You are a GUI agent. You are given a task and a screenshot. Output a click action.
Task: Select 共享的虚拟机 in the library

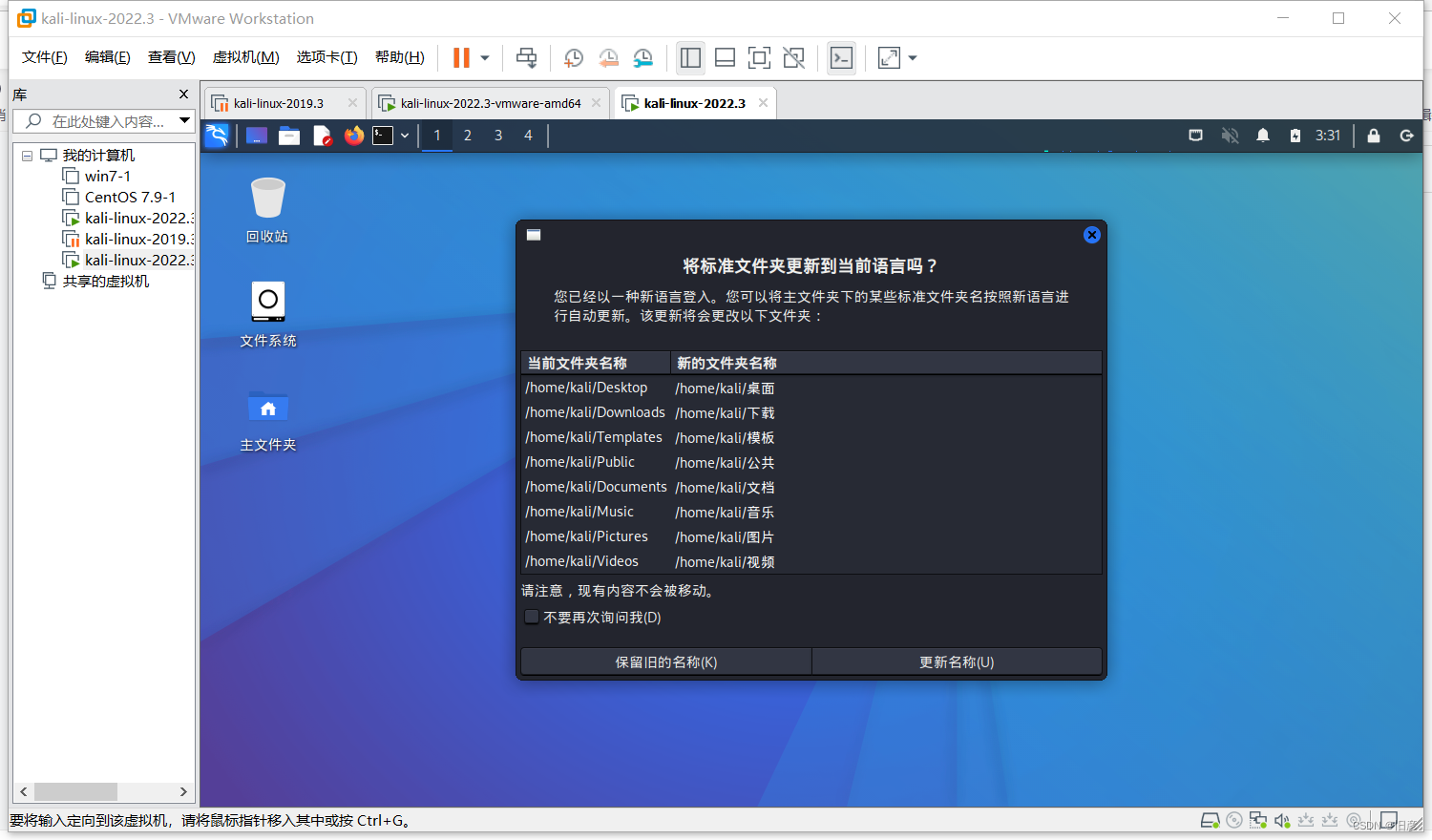click(x=106, y=281)
